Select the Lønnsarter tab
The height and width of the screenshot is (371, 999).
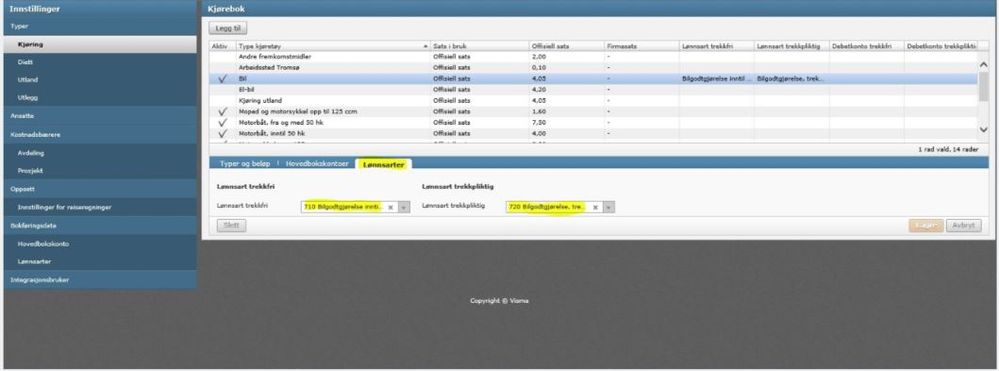click(x=384, y=164)
